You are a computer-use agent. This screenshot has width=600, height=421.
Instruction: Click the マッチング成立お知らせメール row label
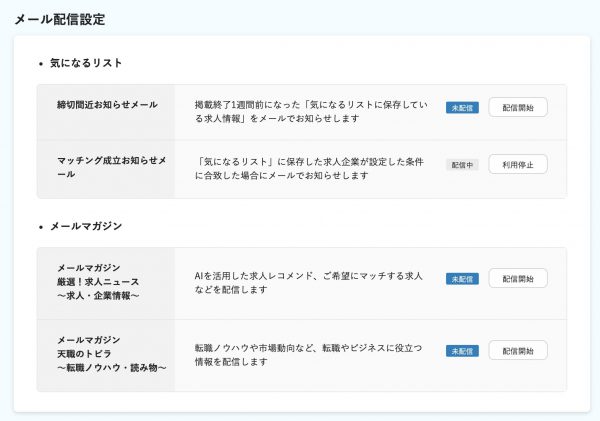tap(112, 167)
